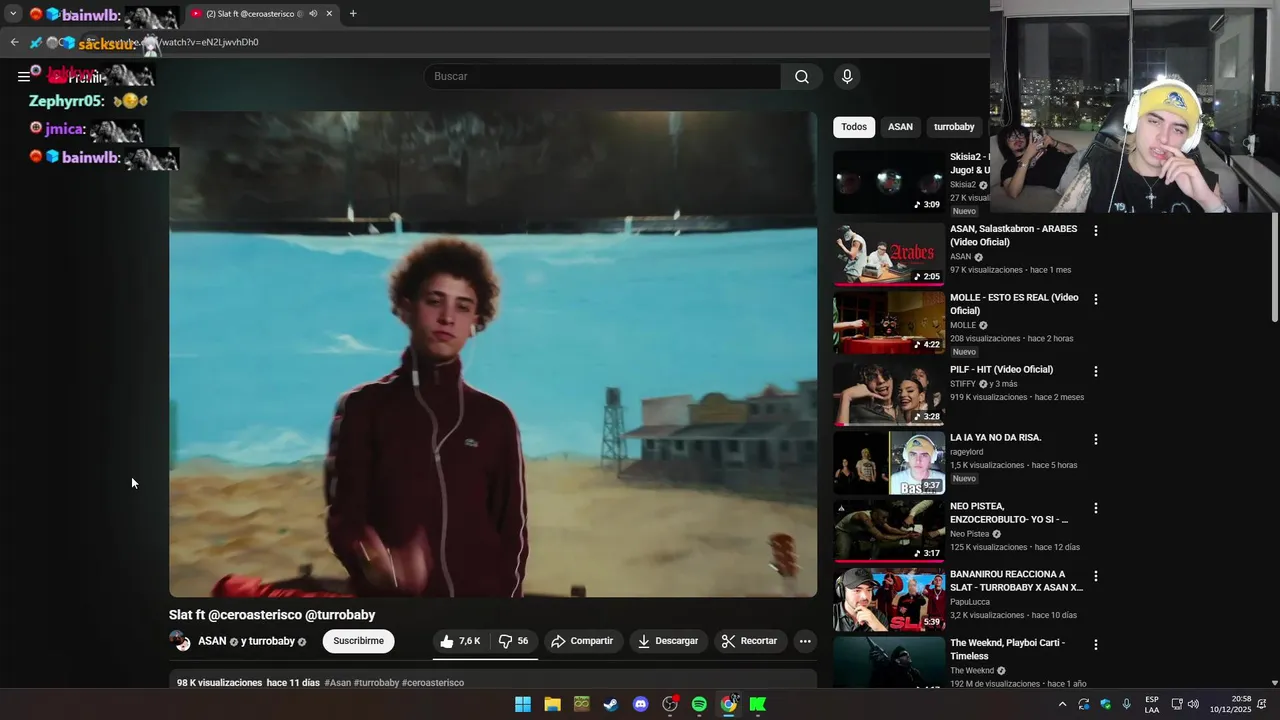Open the PILF - HIT video thumbnail
1280x720 pixels.
pyautogui.click(x=888, y=393)
